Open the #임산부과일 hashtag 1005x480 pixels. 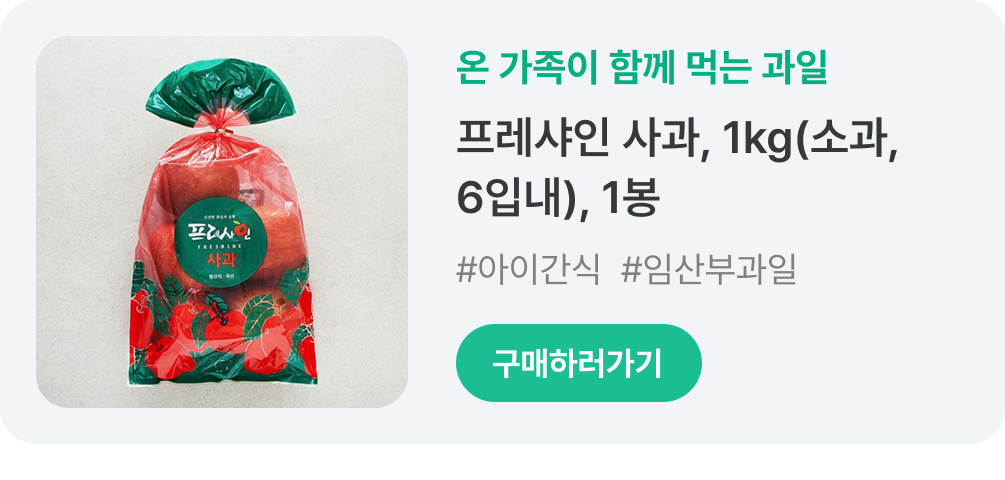[x=708, y=270]
